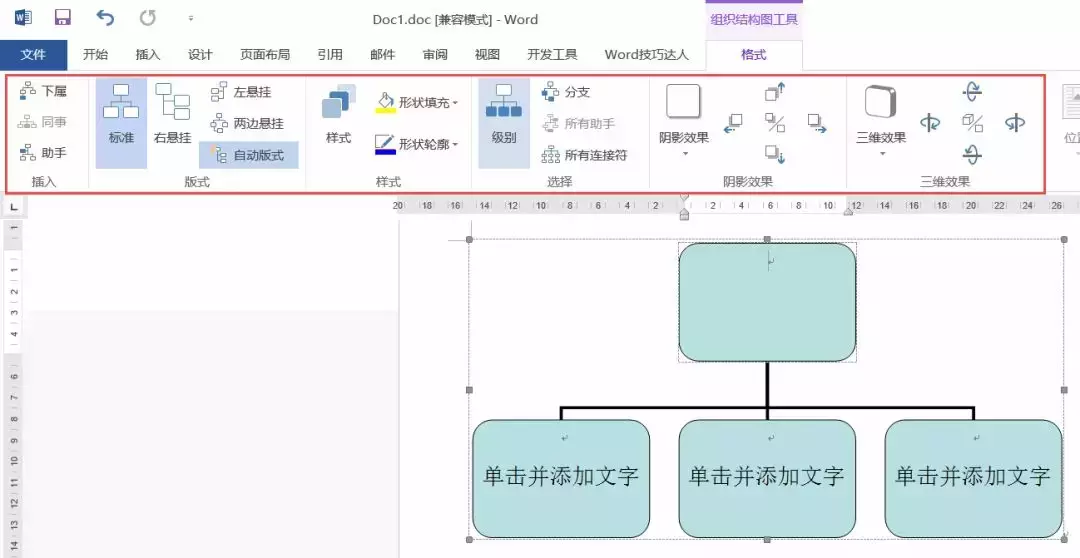This screenshot has height=558, width=1080.
Task: Nudge shadow up icon
Action: (775, 92)
